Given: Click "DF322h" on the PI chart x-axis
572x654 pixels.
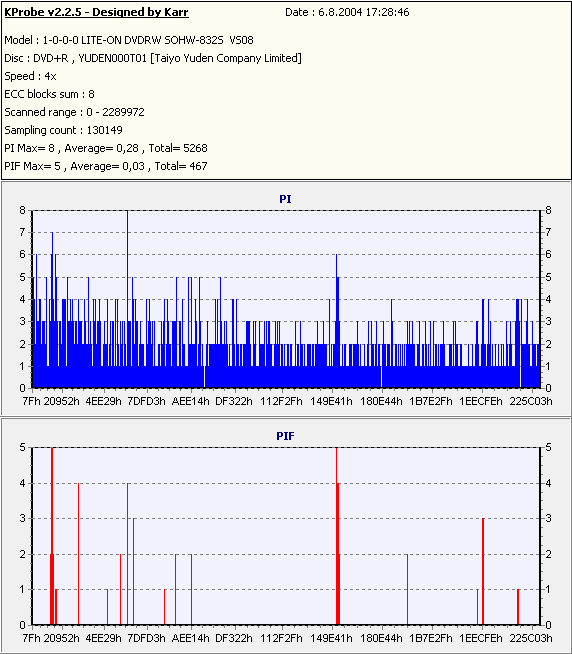Looking at the screenshot, I should pos(234,401).
